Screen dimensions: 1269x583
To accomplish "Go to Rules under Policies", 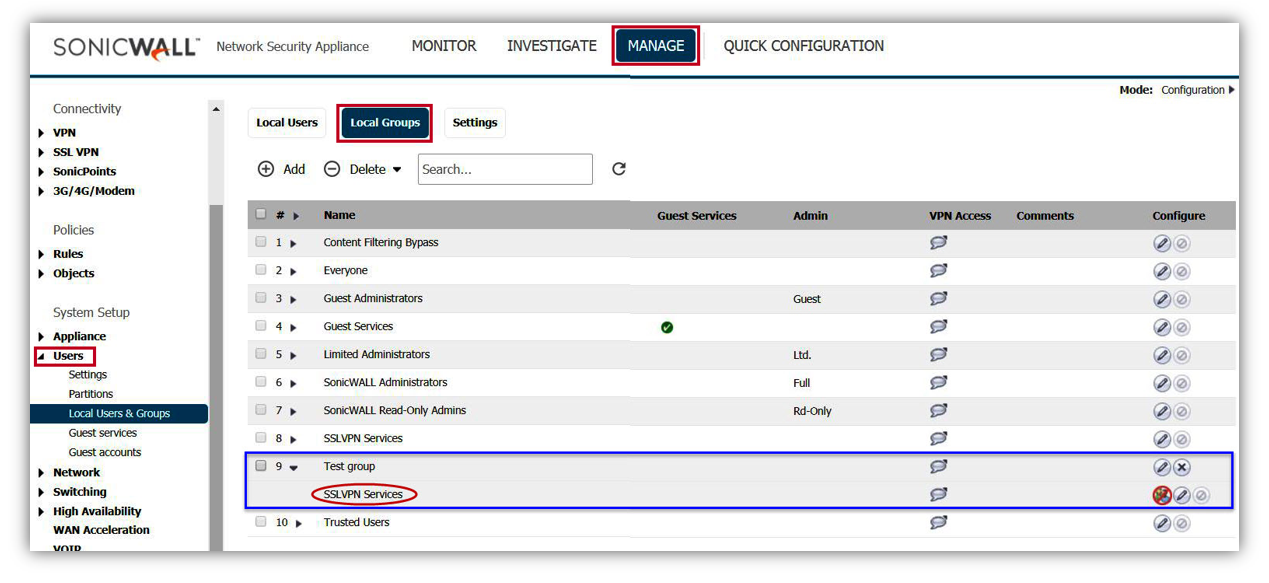I will coord(68,254).
